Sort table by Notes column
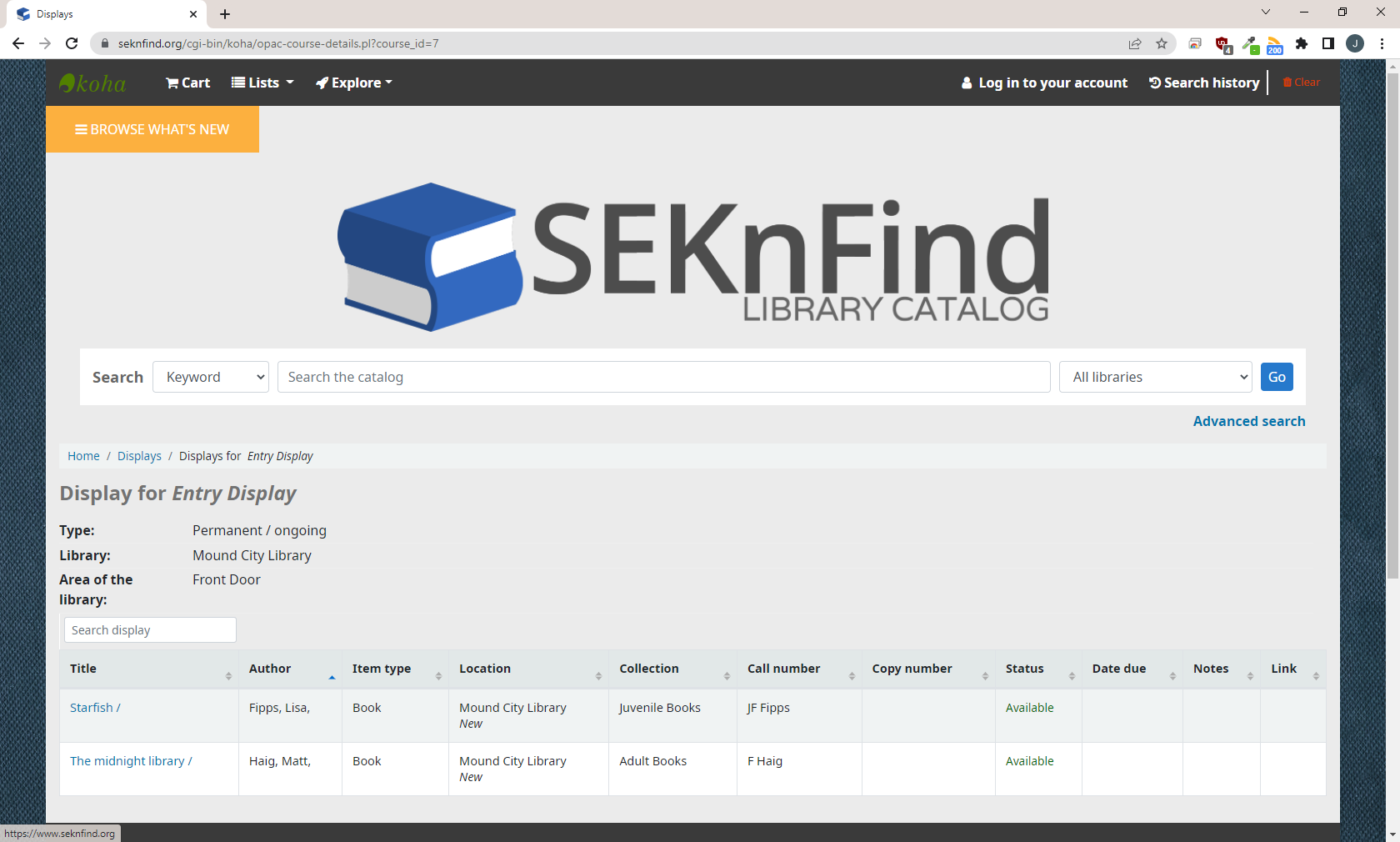Screen dimensions: 1400x842 [1222, 669]
